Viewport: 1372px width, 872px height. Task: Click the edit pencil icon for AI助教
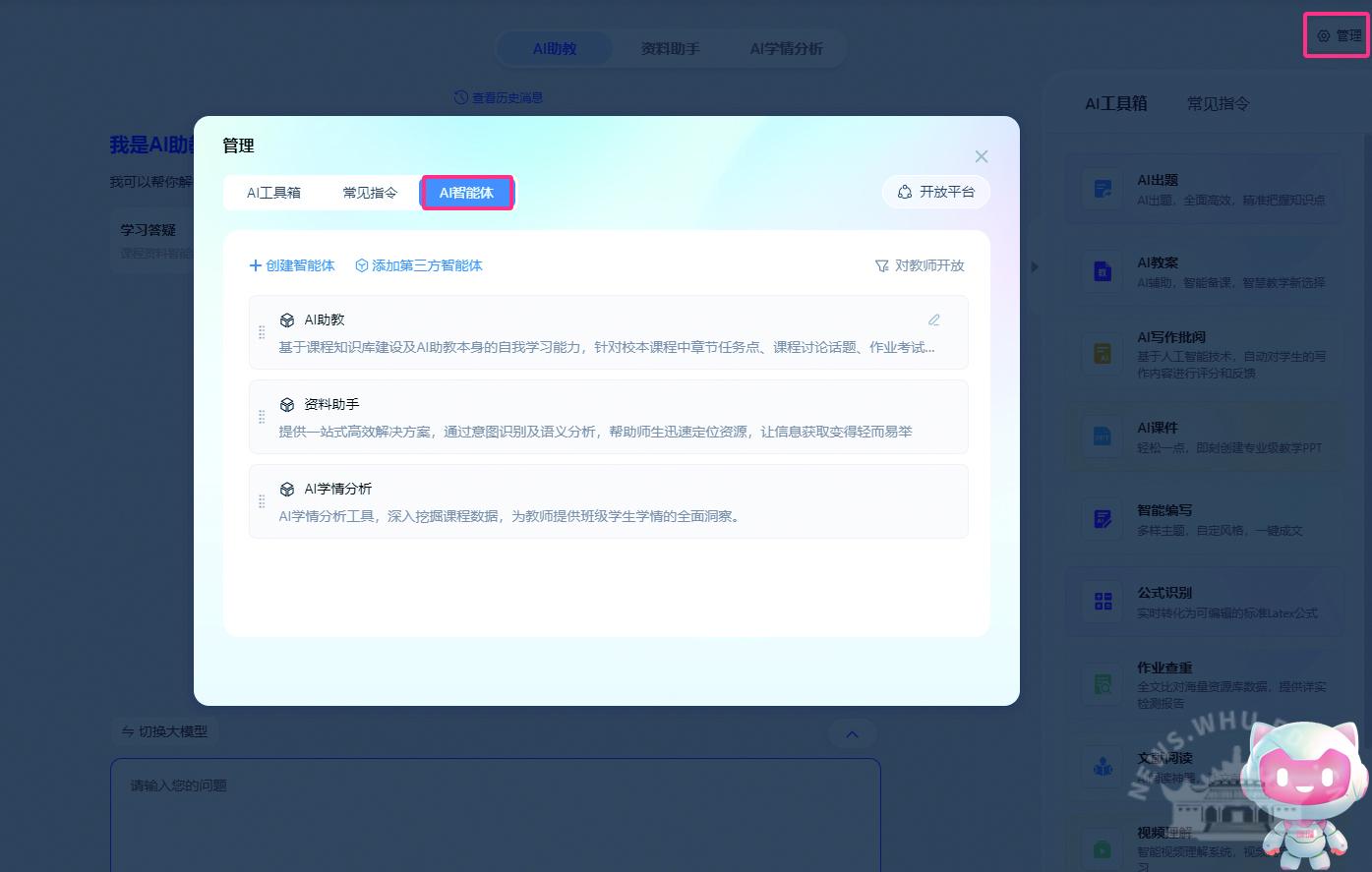click(x=933, y=320)
